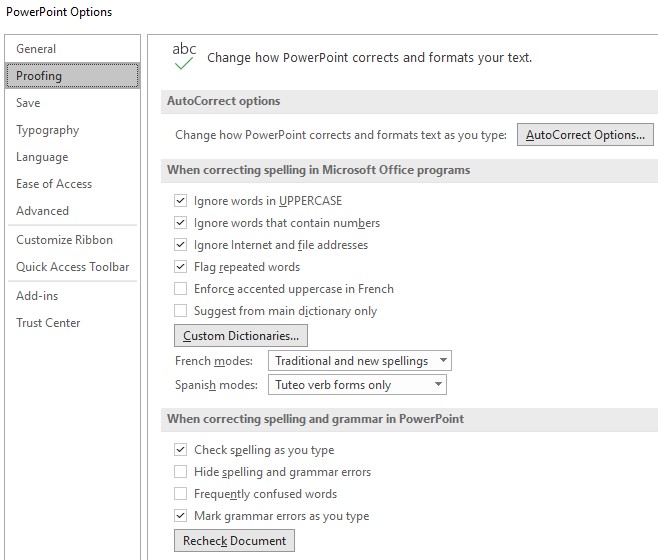Open AutoCorrect Options dialog
This screenshot has width=658, height=560.
[585, 135]
